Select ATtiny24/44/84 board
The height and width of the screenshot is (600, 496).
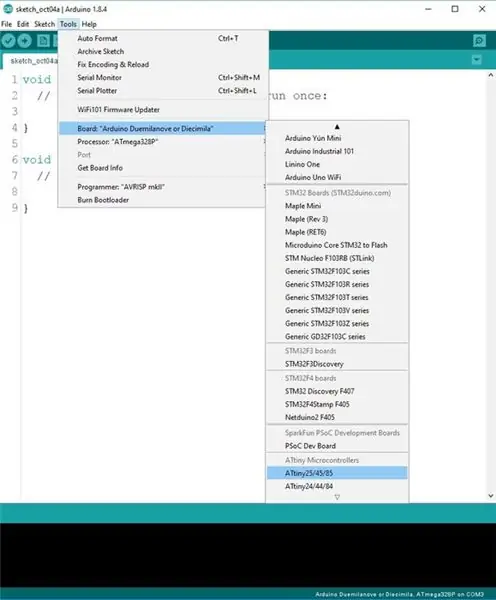[x=337, y=486]
